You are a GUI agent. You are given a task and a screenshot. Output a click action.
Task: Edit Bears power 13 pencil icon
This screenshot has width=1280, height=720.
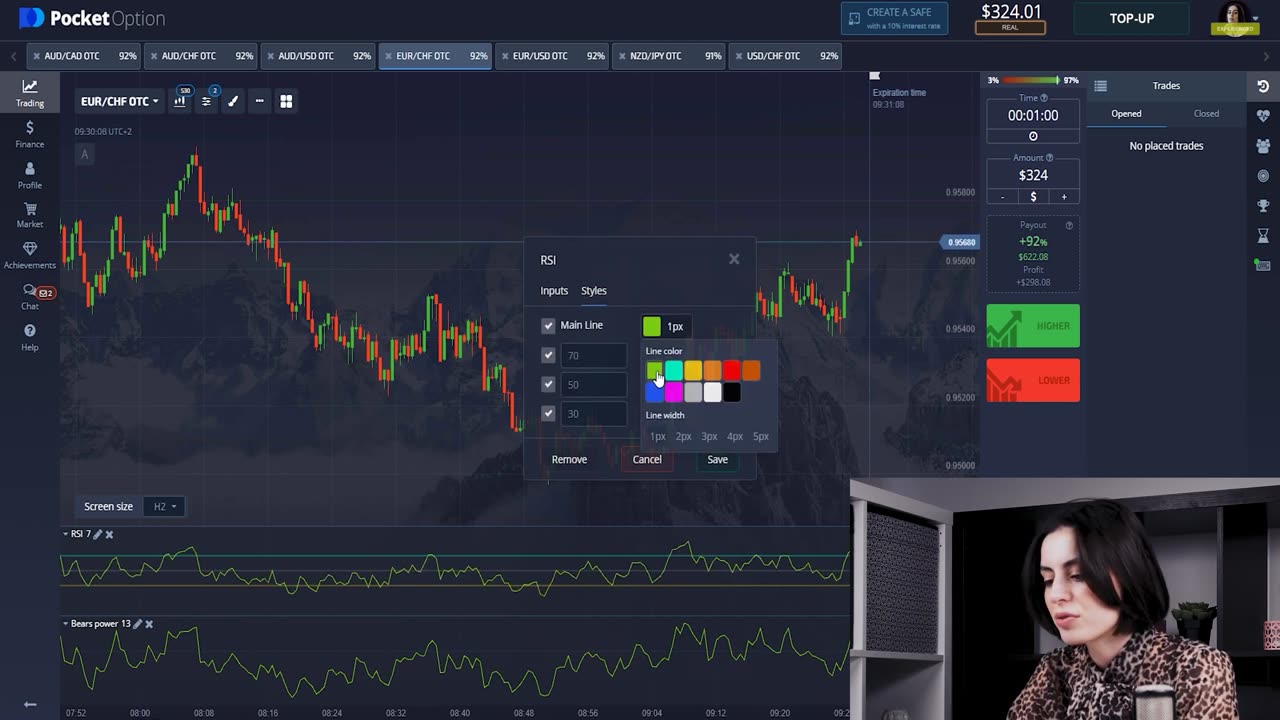[138, 624]
